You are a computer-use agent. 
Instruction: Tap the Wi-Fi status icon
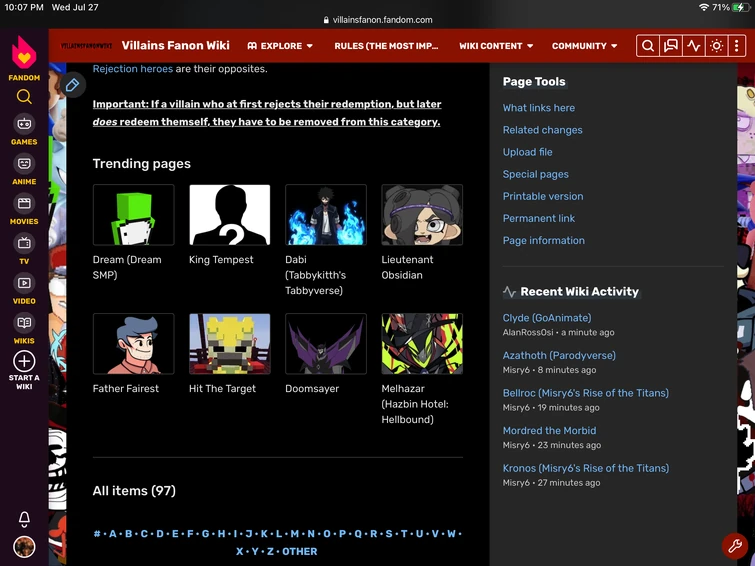pyautogui.click(x=704, y=7)
